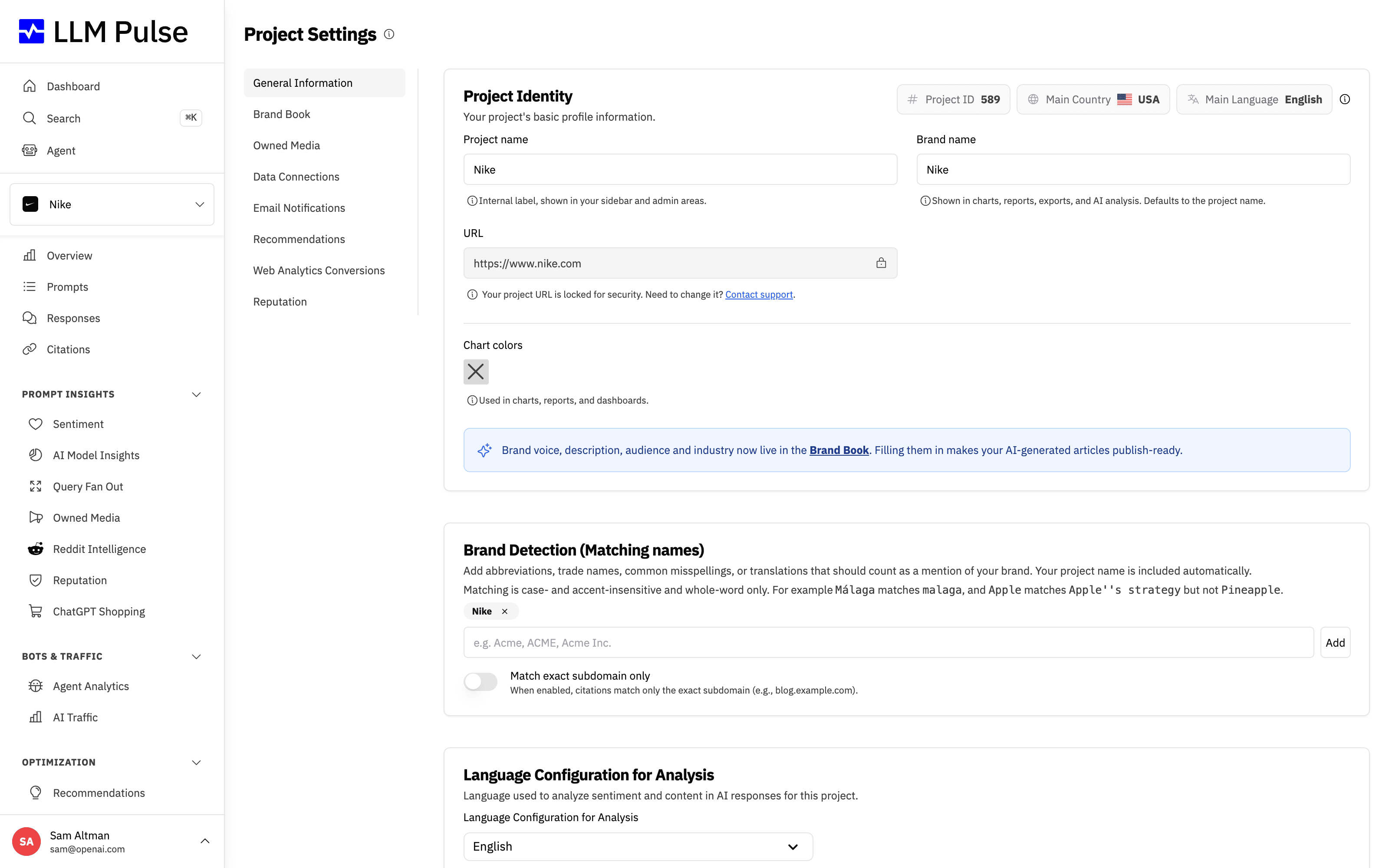
Task: Collapse the Optimization section
Action: tap(196, 763)
